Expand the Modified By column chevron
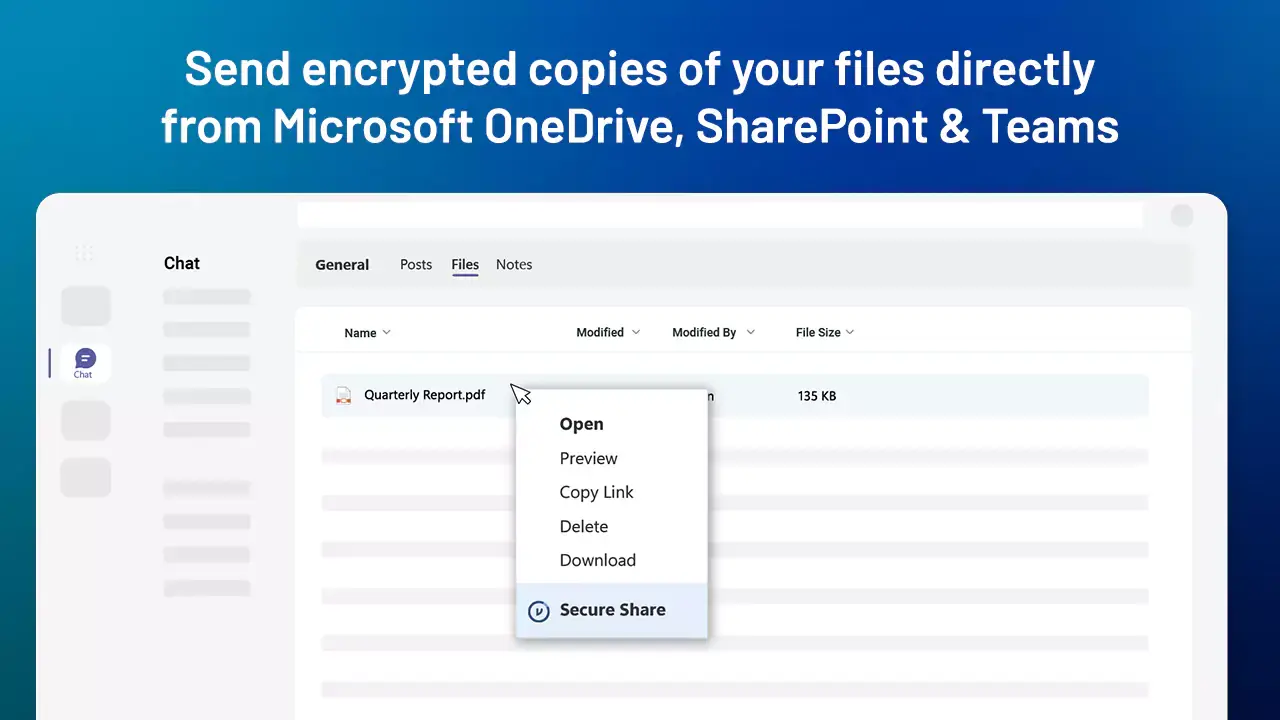This screenshot has height=720, width=1280. tap(750, 333)
